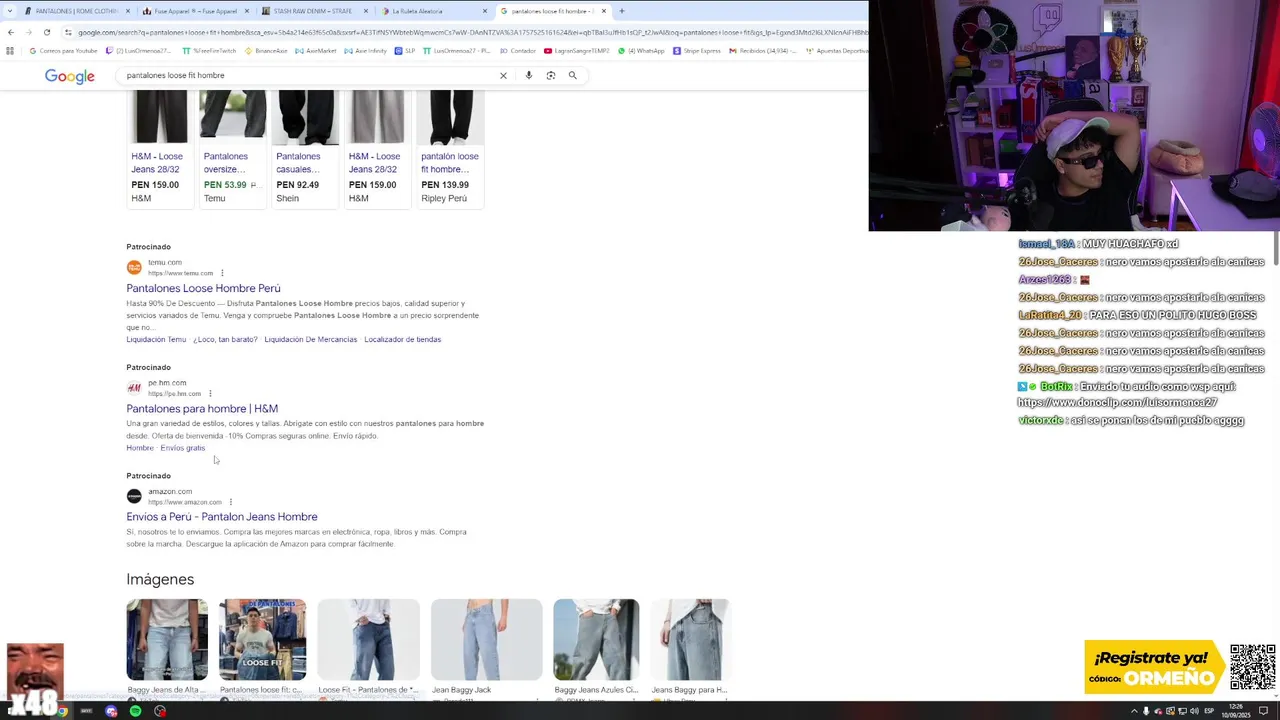Switch to PANTALONES | ROME CLOTHING tab

tap(77, 11)
